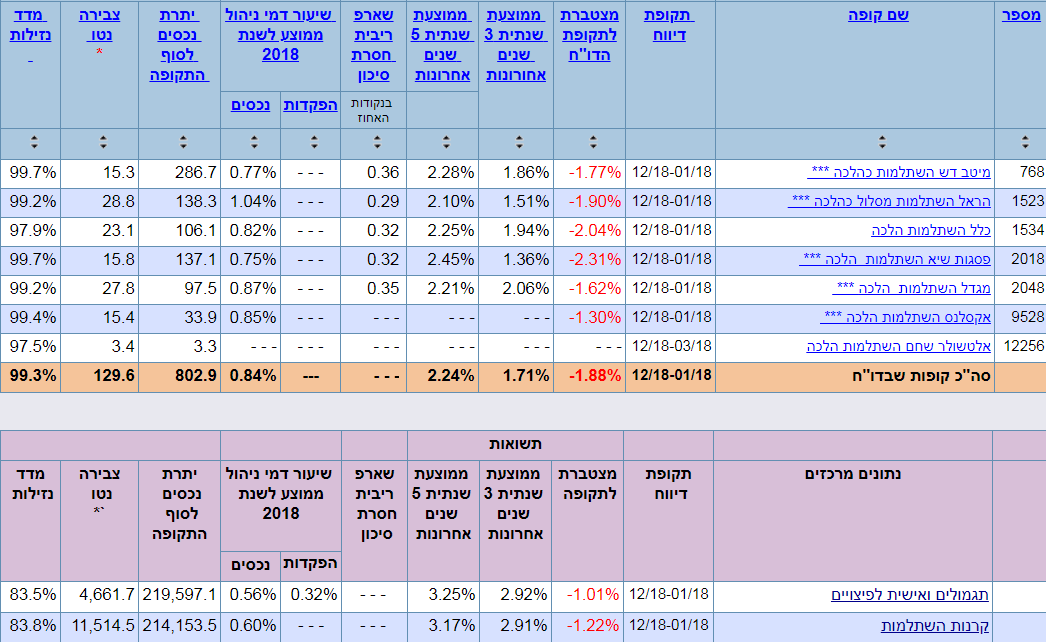Select the total -1.88% return value
Viewport: 1046px width, 642px height.
tap(594, 376)
